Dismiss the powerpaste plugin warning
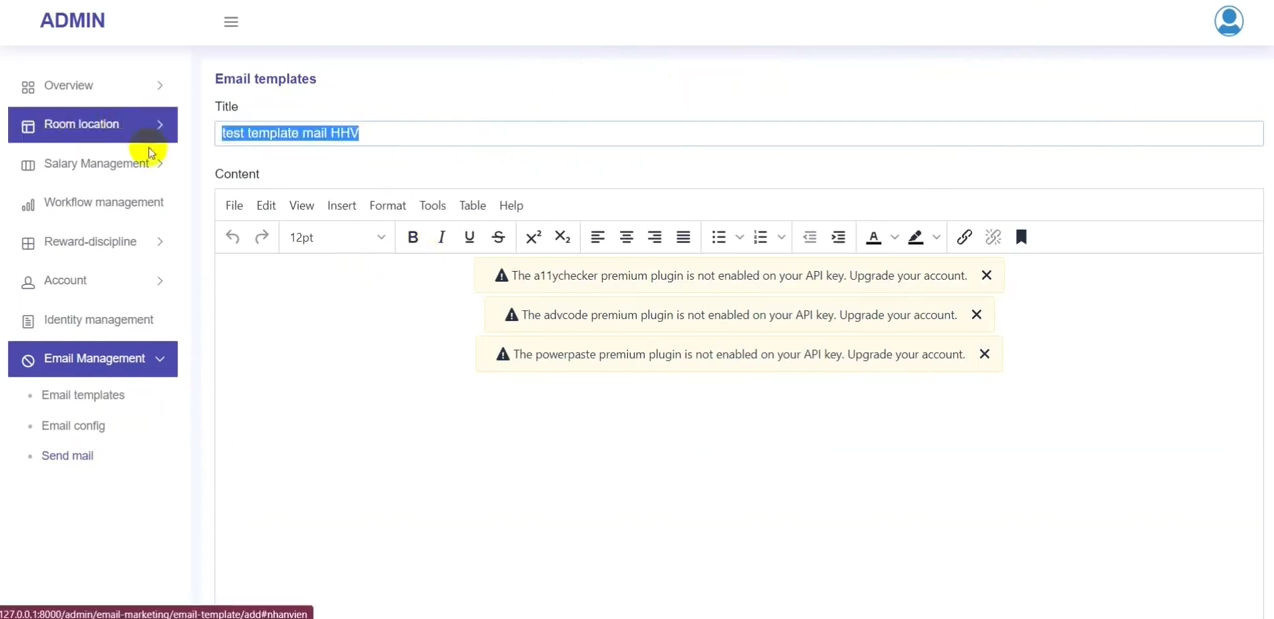1274x619 pixels. click(x=984, y=354)
